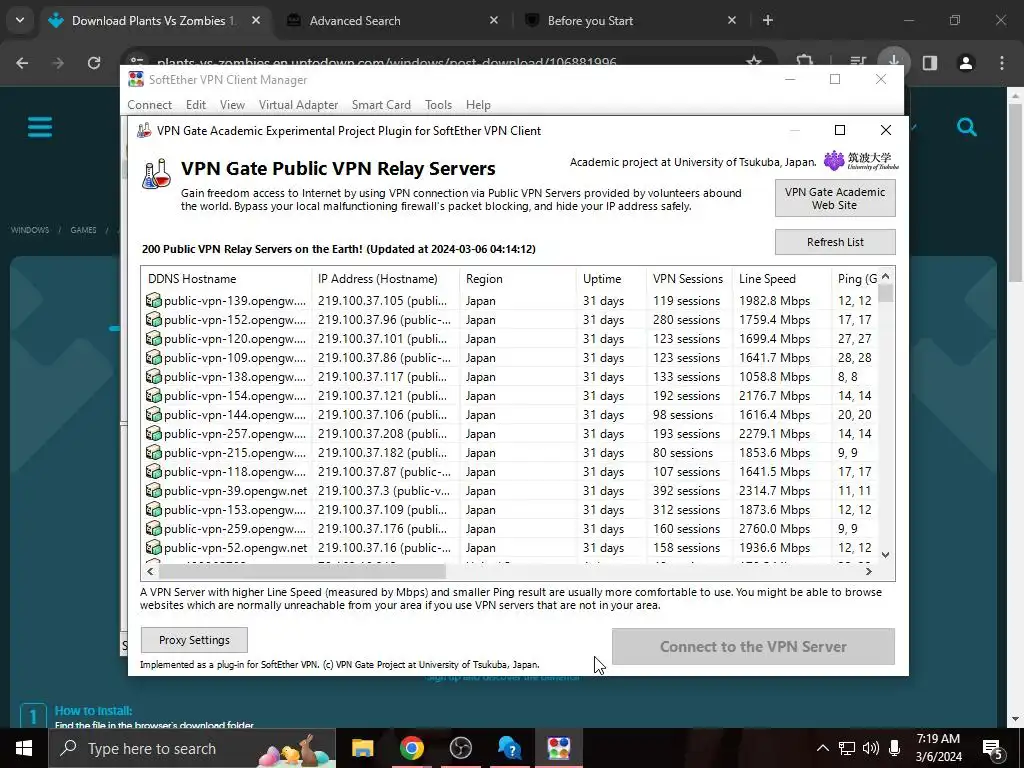The image size is (1024, 768).
Task: Select server icon for public-vpn-154 row
Action: tap(153, 395)
